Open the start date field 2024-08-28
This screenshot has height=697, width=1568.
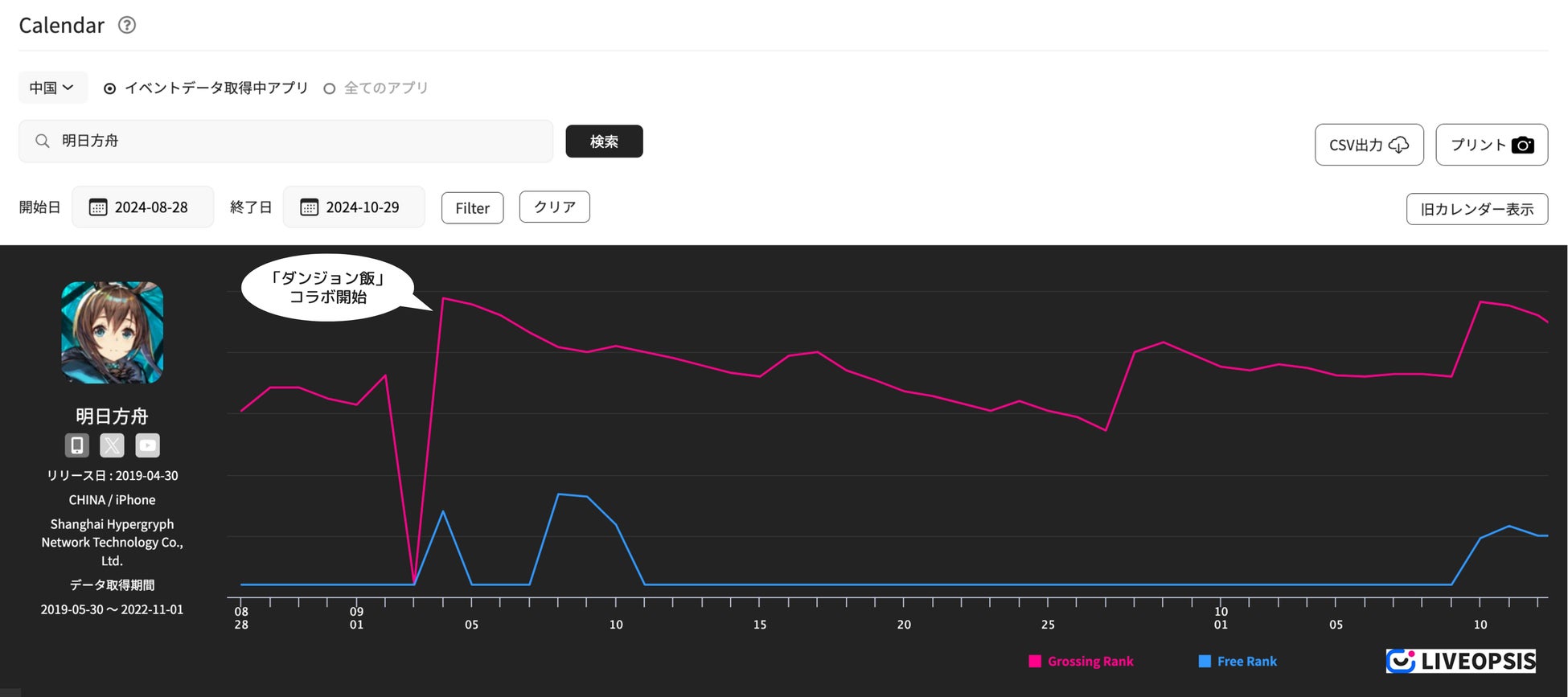(x=143, y=207)
